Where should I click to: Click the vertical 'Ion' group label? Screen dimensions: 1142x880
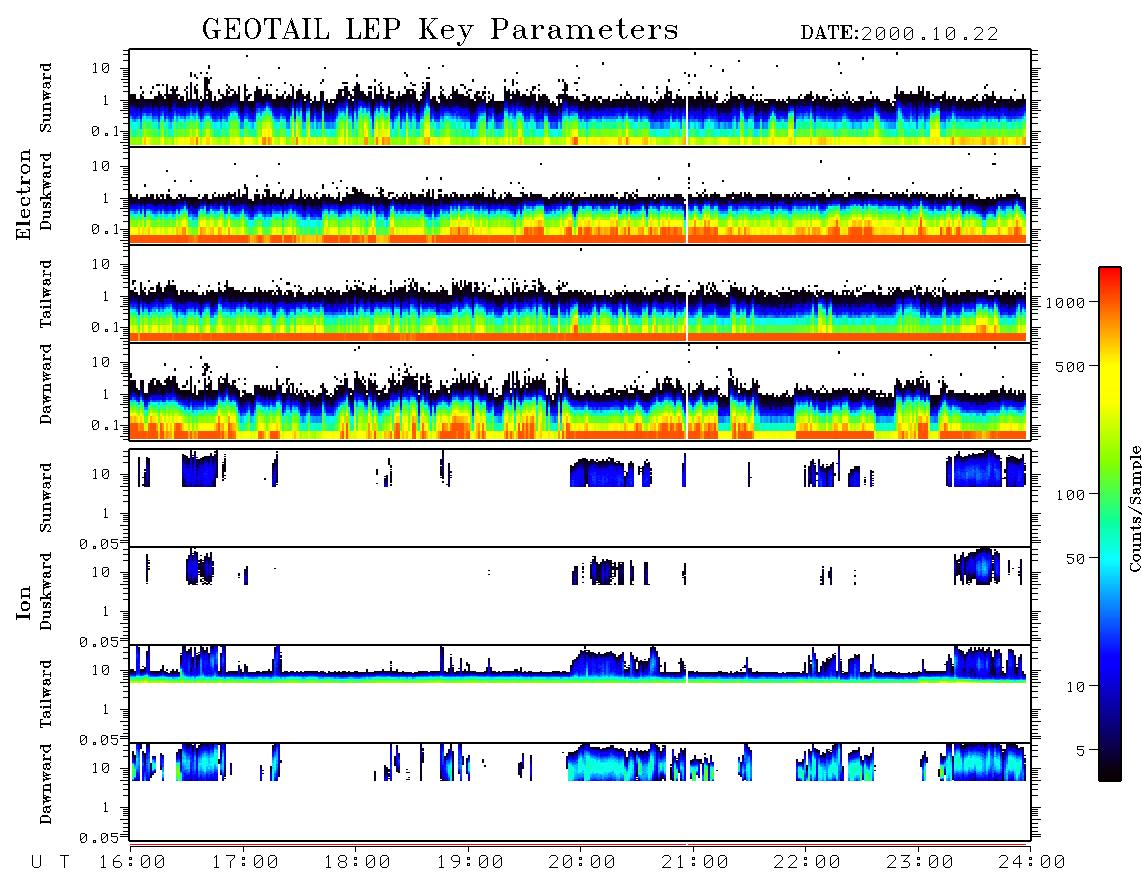[24, 602]
